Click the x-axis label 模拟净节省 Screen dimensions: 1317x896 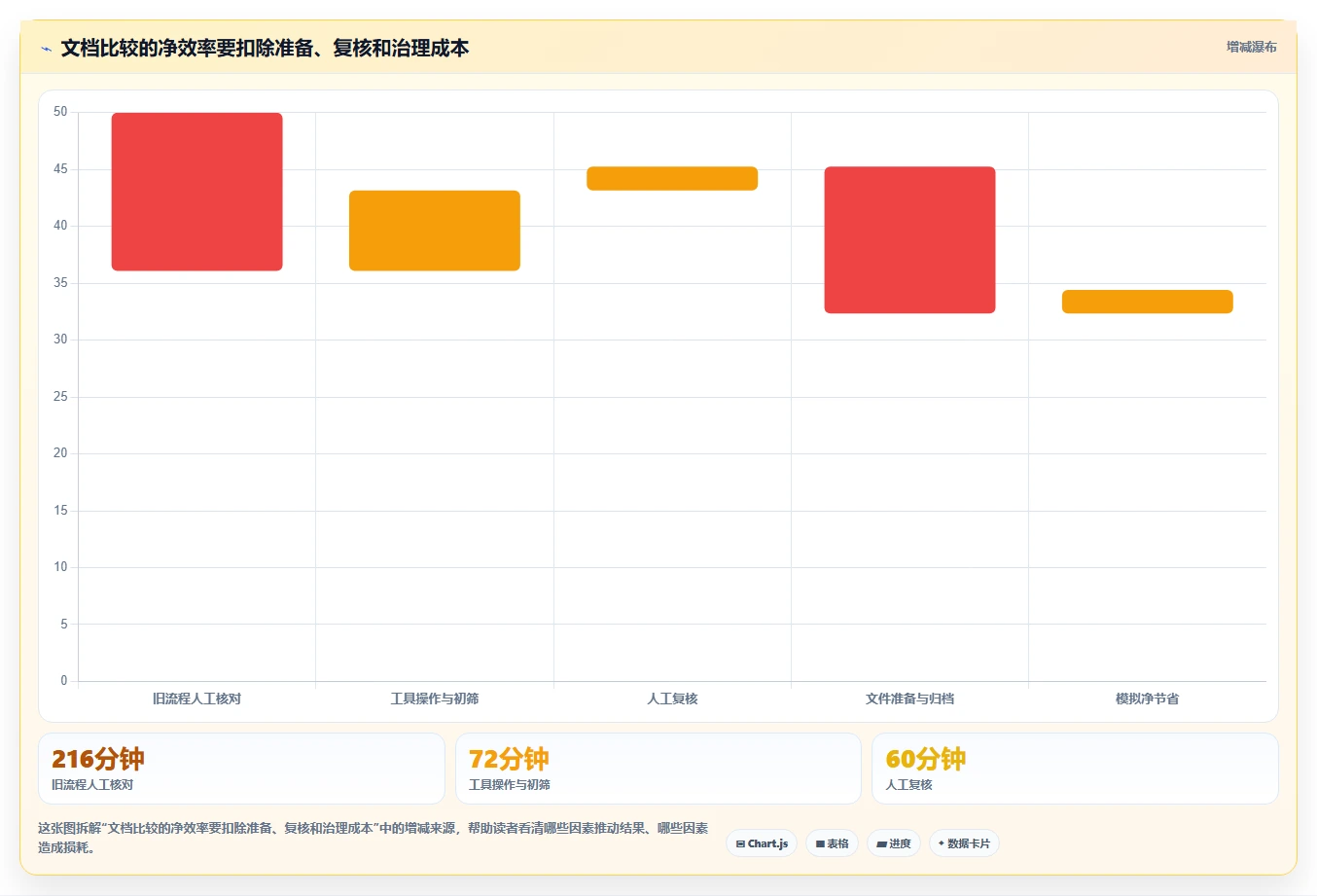1148,699
